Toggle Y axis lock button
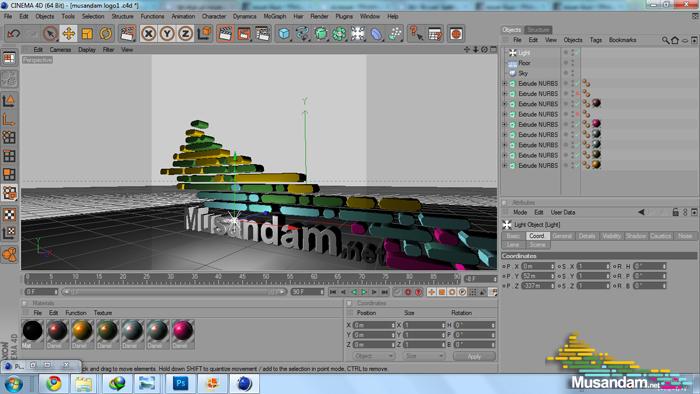This screenshot has width=700, height=394. (x=167, y=33)
